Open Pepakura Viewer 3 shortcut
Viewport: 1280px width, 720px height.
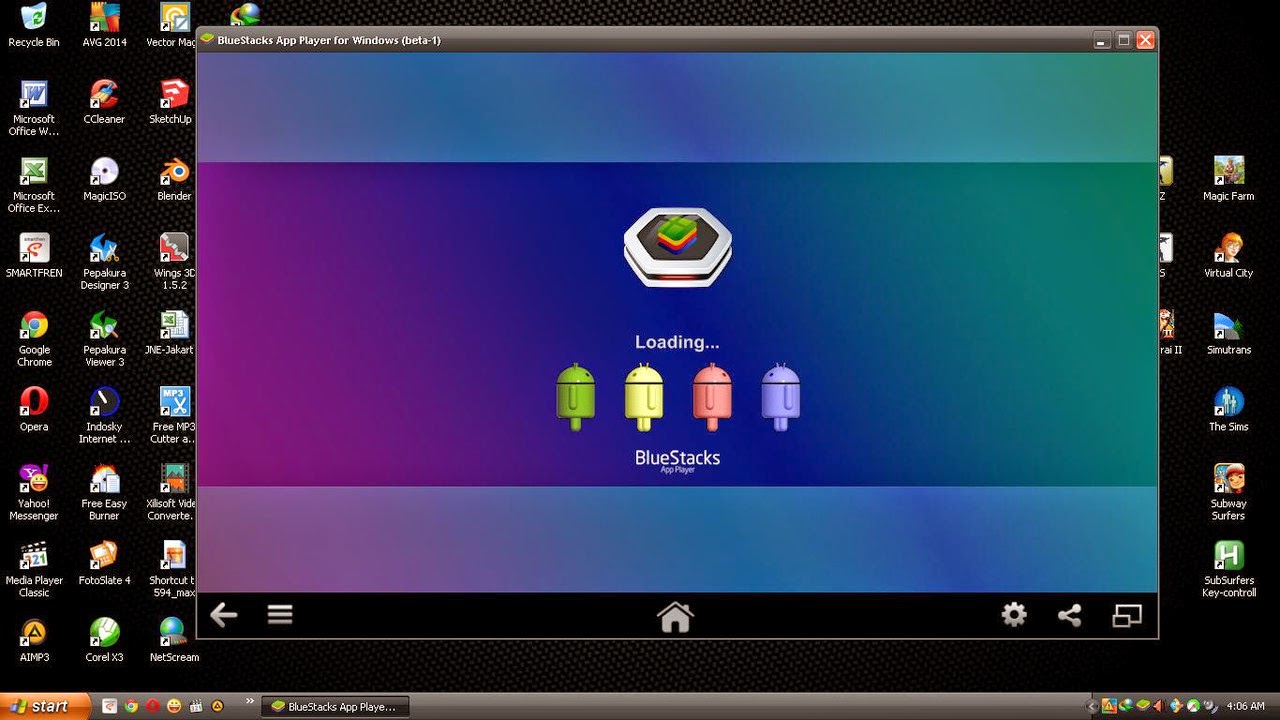(x=104, y=339)
